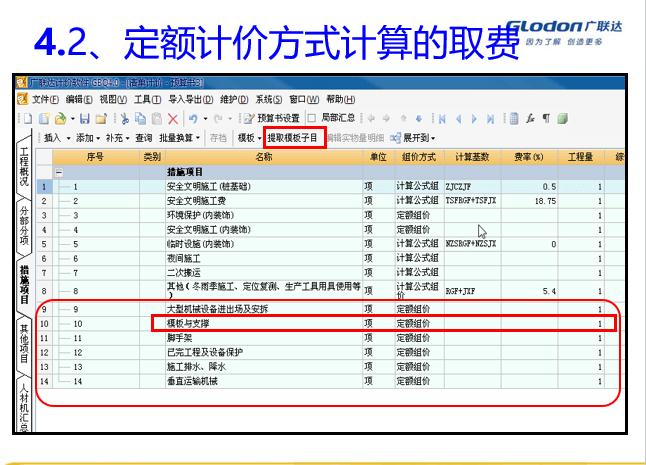This screenshot has width=646, height=465.
Task: Click the move up arrow icon
Action: [x=403, y=119]
